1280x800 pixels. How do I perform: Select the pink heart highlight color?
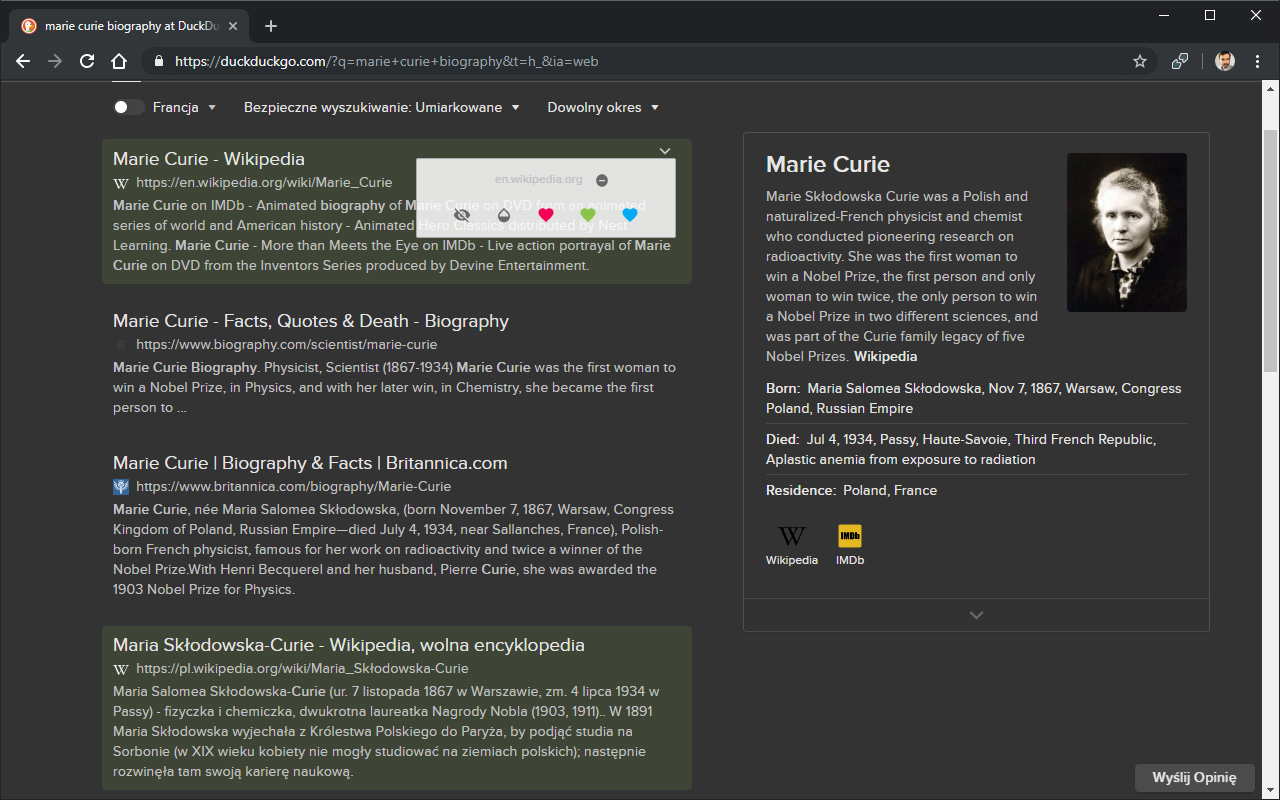coord(546,214)
